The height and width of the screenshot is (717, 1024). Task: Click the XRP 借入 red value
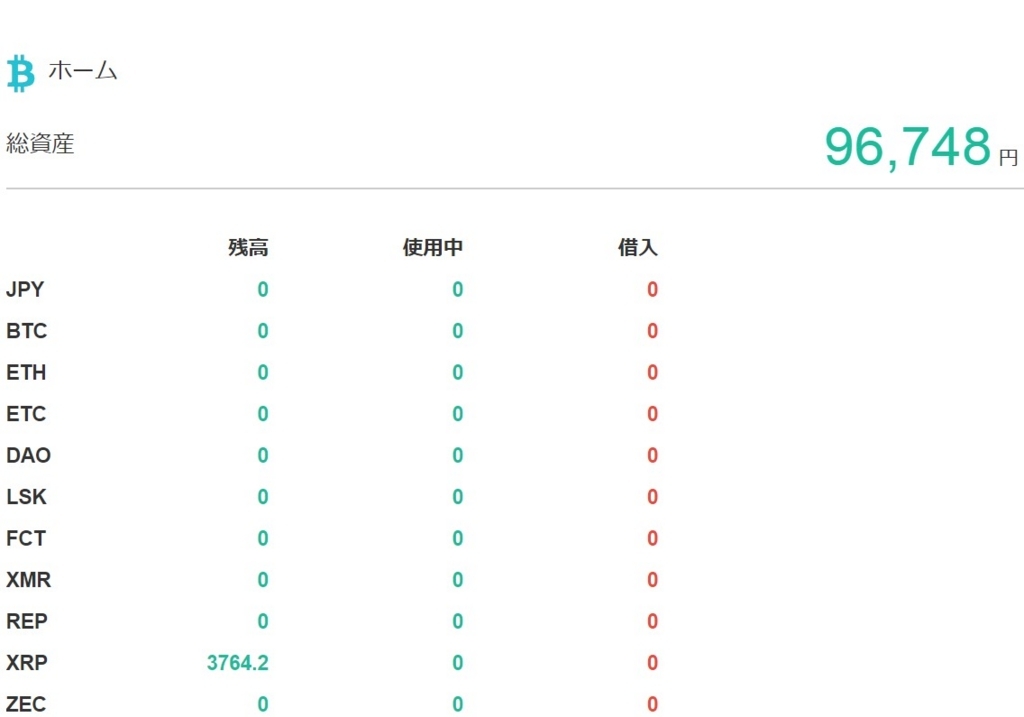652,663
